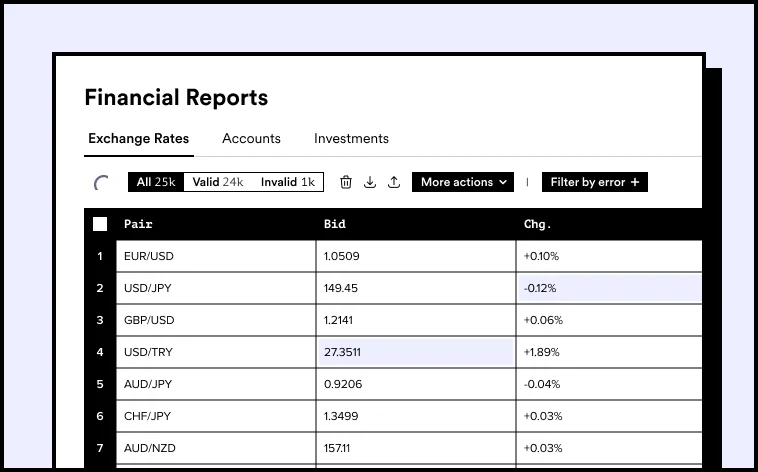Click the loading spinner icon
The width and height of the screenshot is (758, 472).
102,183
